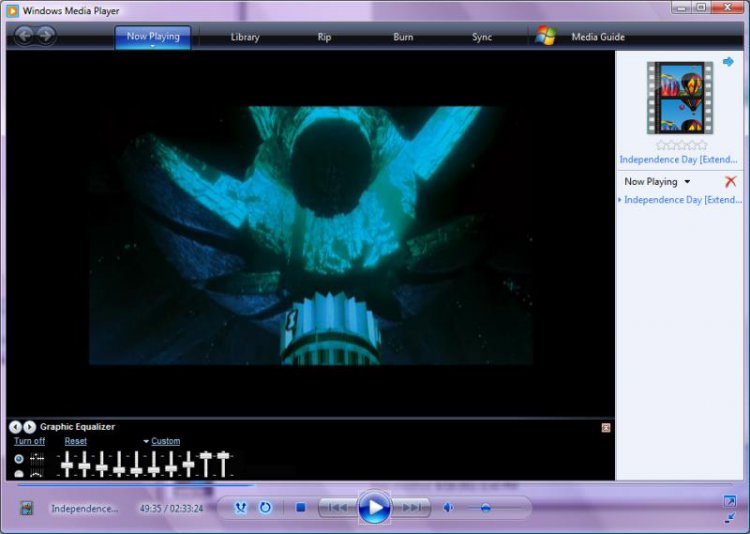Click the 49:35 / 02:33:24 time display
The image size is (750, 534).
pyautogui.click(x=171, y=508)
